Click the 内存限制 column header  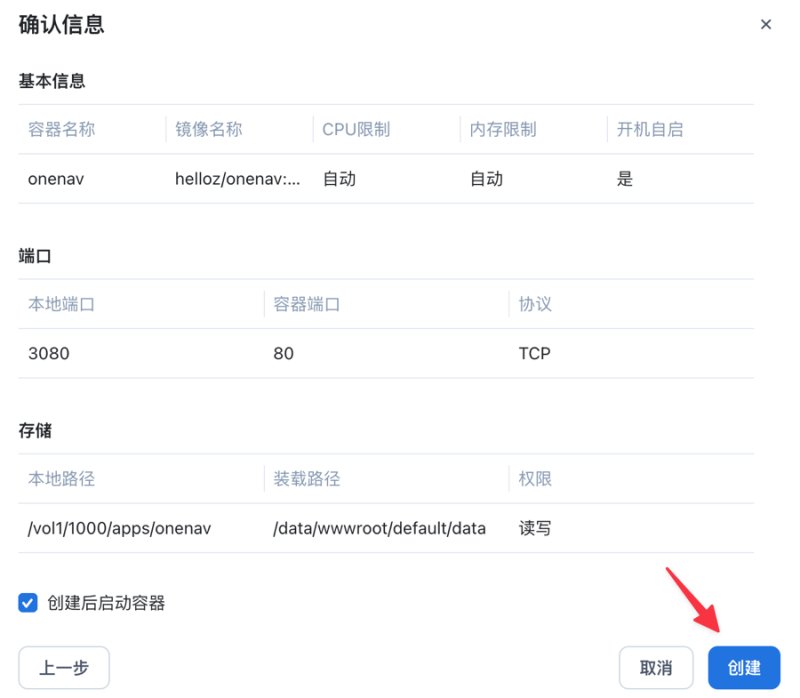(x=503, y=129)
